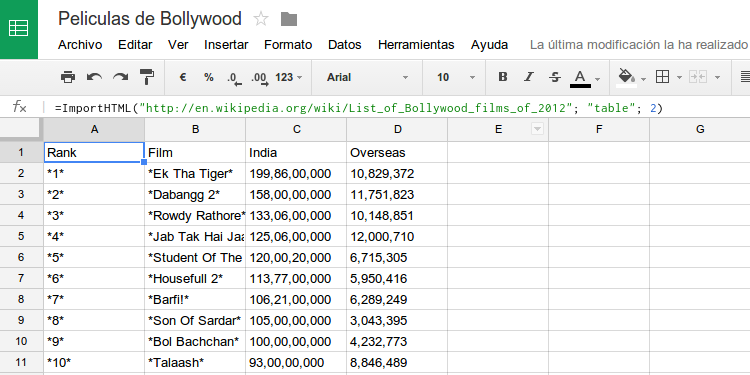Open the Datos menu

click(345, 45)
